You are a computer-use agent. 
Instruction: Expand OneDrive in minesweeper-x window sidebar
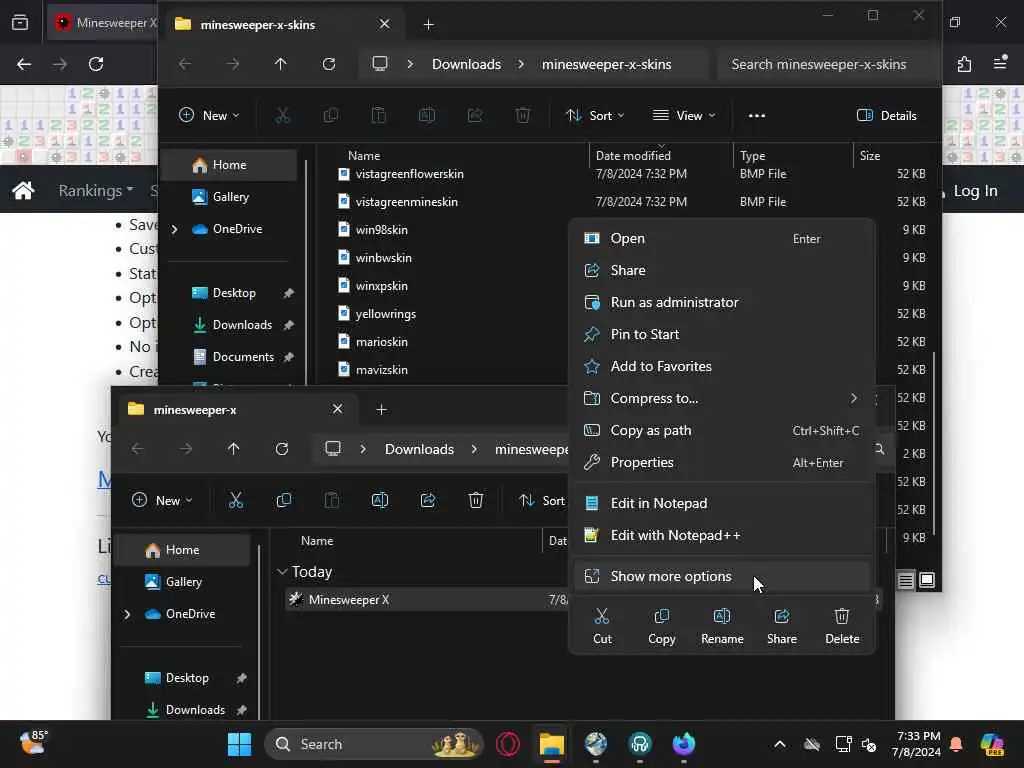(x=127, y=615)
